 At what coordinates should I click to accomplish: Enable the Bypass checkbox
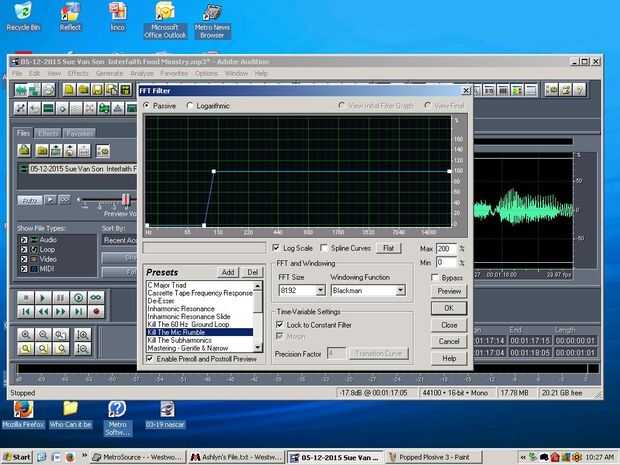click(x=436, y=277)
